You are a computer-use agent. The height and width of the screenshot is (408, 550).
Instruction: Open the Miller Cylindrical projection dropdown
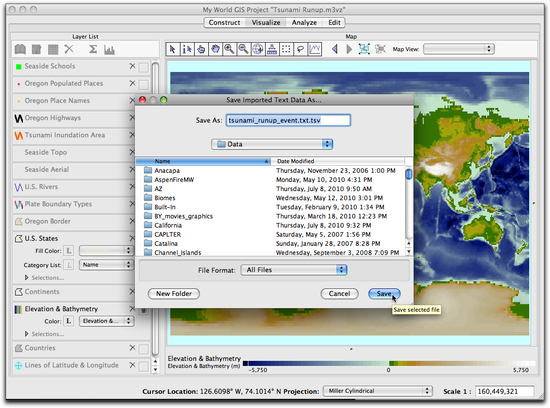click(x=377, y=391)
